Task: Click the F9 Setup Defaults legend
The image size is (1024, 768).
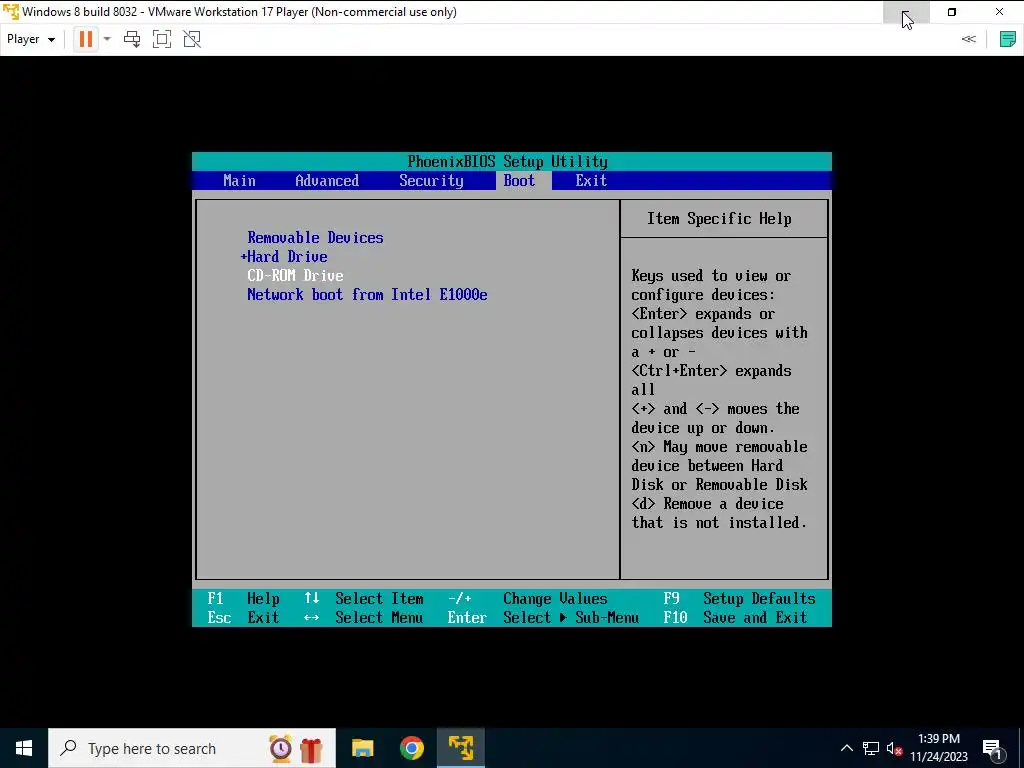Action: [x=739, y=598]
